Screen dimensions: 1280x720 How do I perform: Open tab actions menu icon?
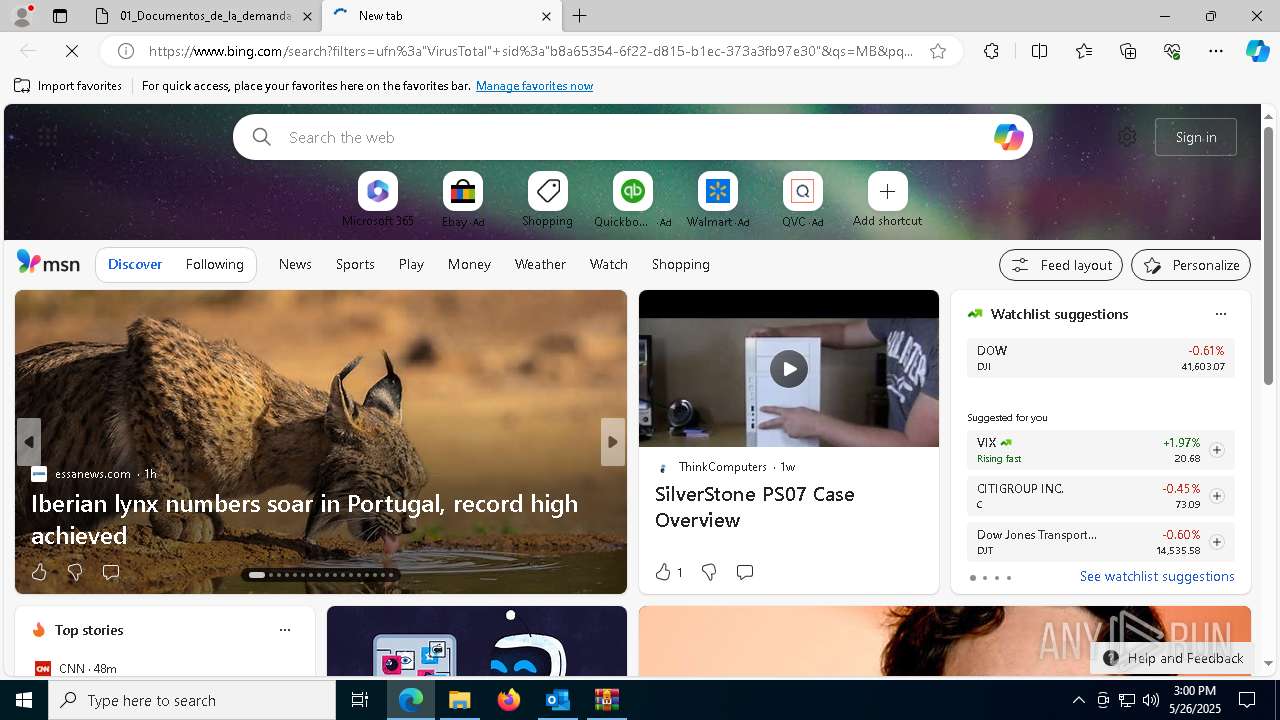coord(60,16)
